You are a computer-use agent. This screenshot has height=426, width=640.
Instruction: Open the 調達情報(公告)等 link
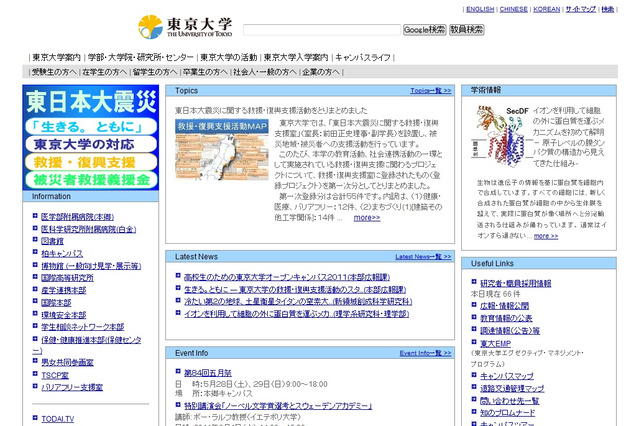510,331
